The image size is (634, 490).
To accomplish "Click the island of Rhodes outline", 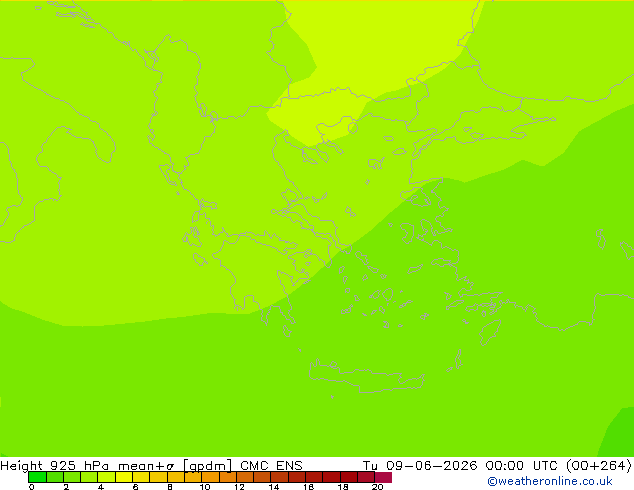I will 490,332.
